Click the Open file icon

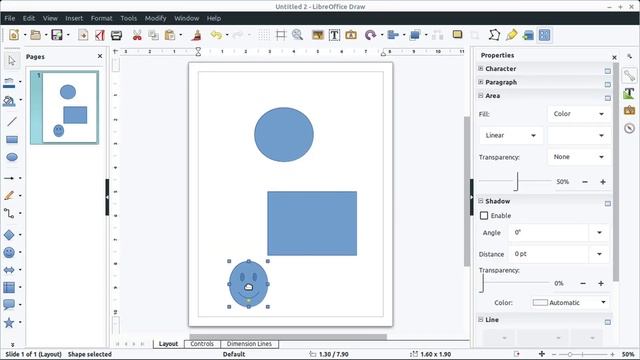pyautogui.click(x=36, y=35)
